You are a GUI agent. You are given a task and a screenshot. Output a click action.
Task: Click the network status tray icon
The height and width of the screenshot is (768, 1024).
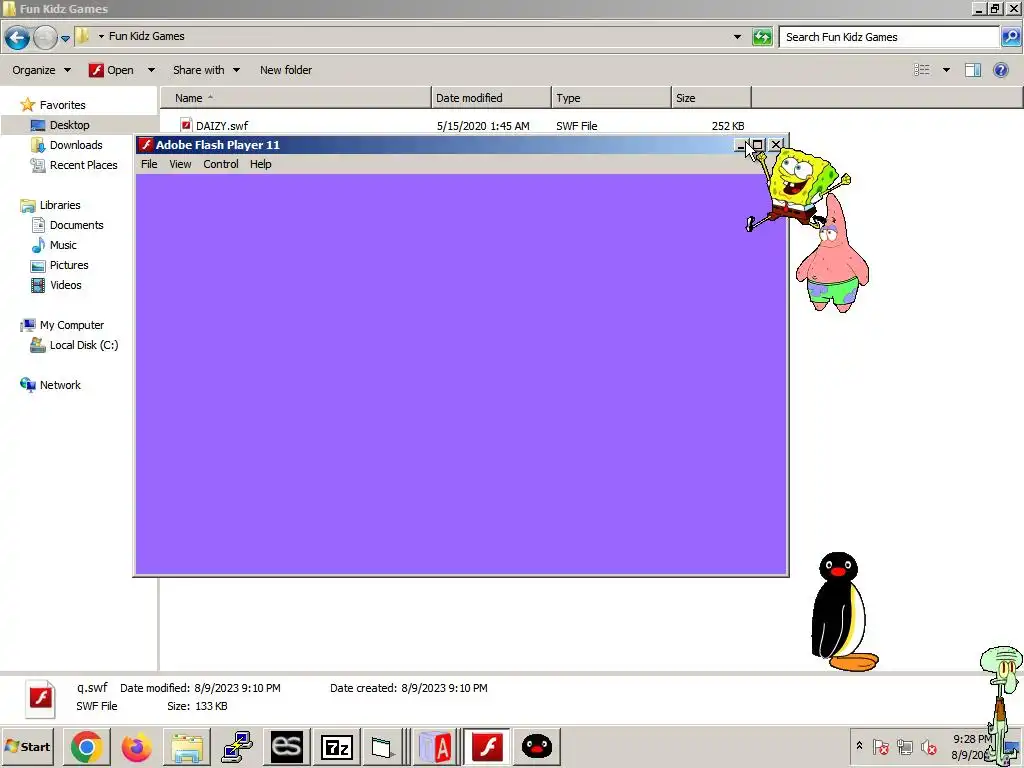click(x=904, y=746)
